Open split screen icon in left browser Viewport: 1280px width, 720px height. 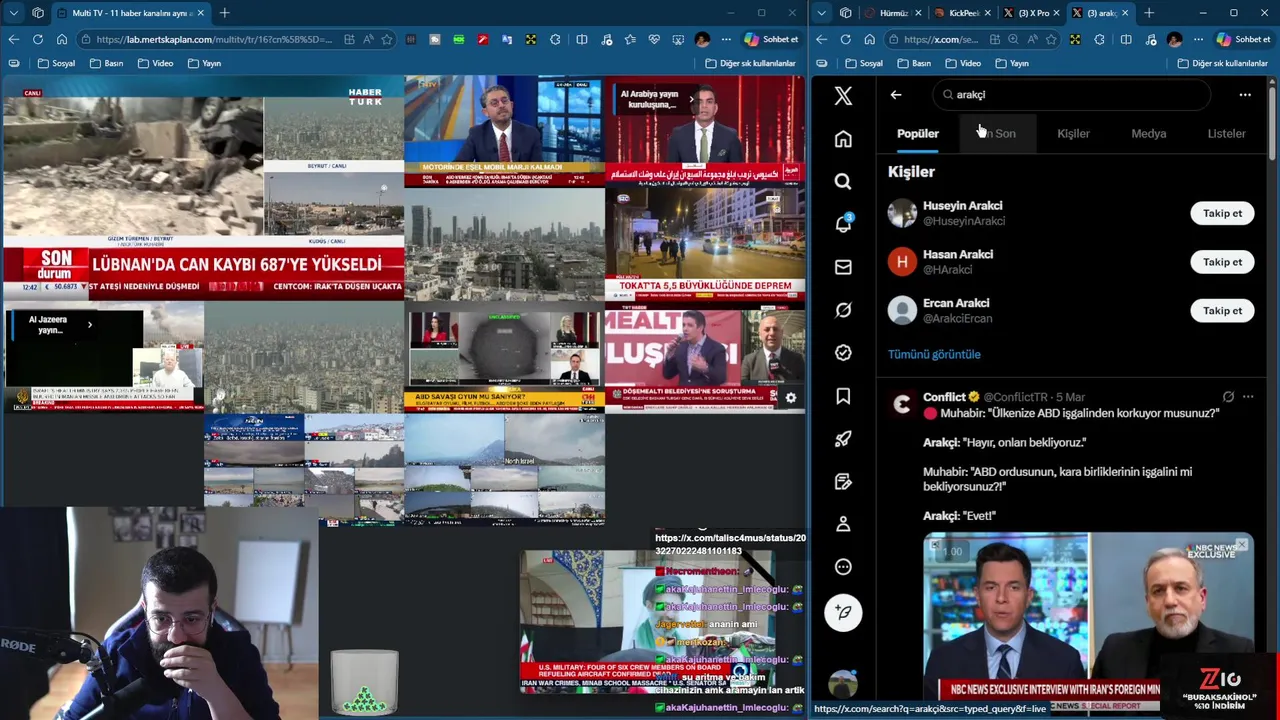tap(582, 39)
